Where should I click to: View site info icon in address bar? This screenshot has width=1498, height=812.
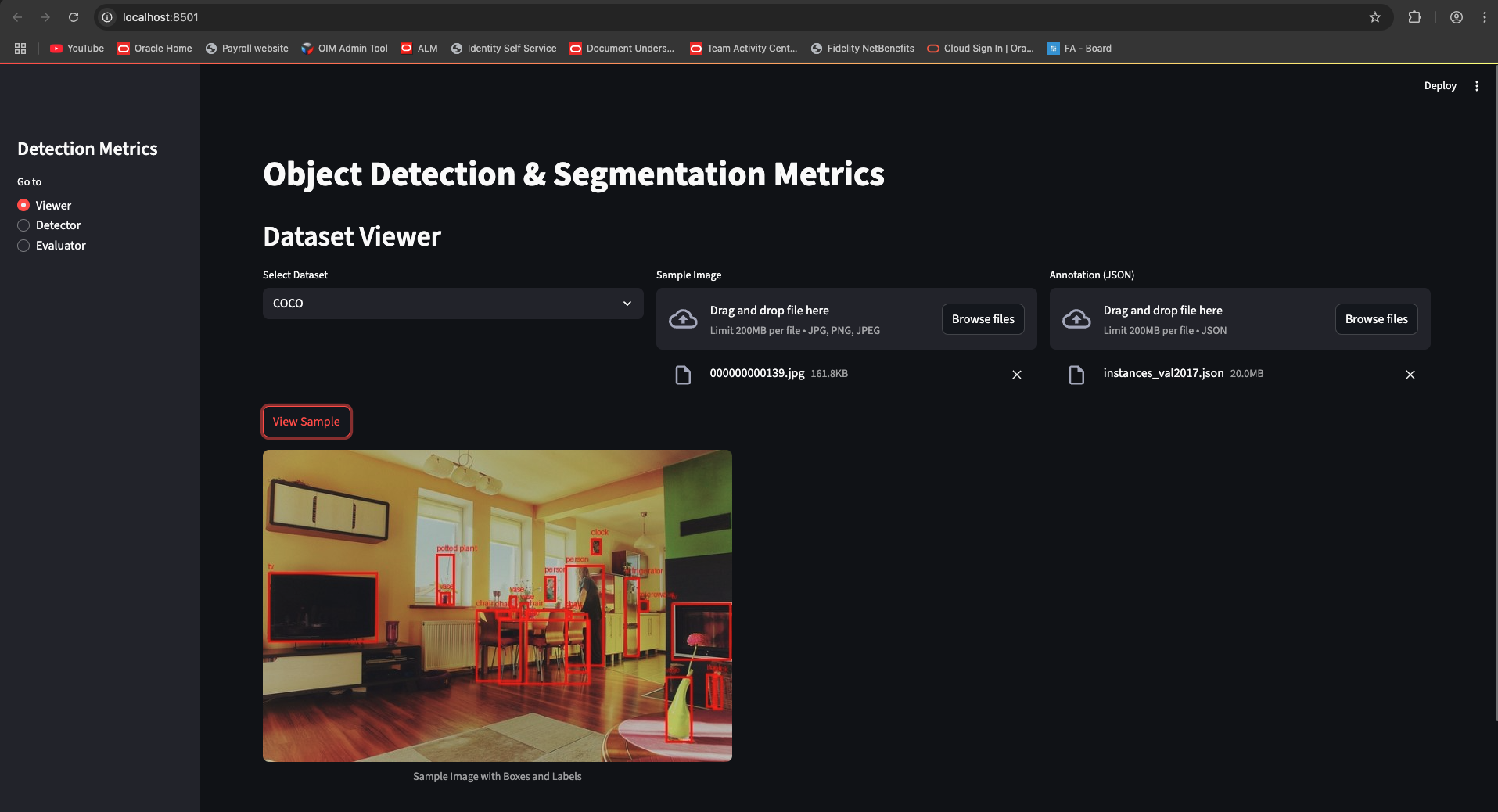tap(108, 17)
